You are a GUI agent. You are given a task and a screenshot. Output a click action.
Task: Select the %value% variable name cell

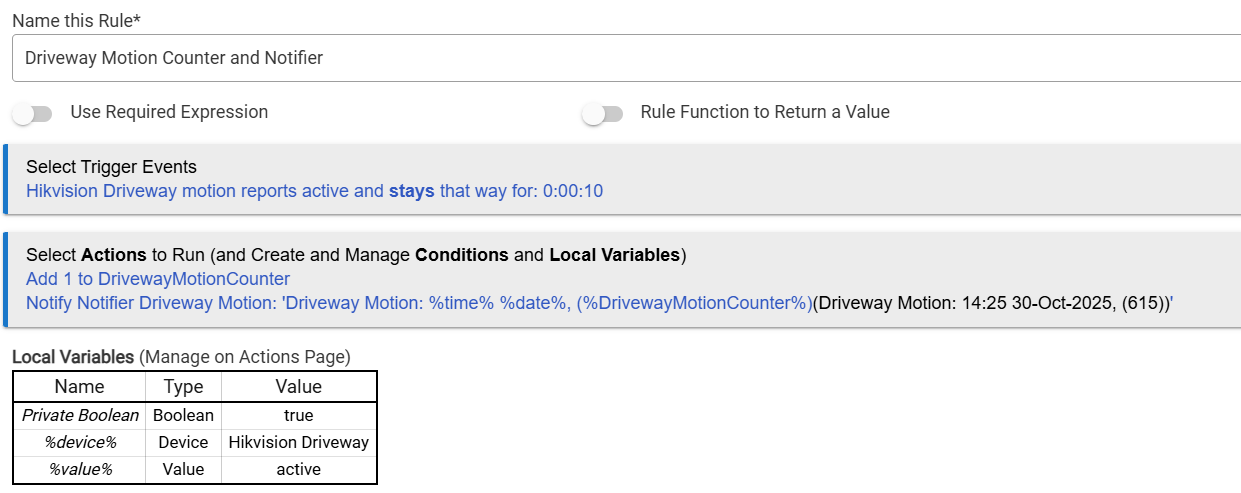click(x=79, y=469)
